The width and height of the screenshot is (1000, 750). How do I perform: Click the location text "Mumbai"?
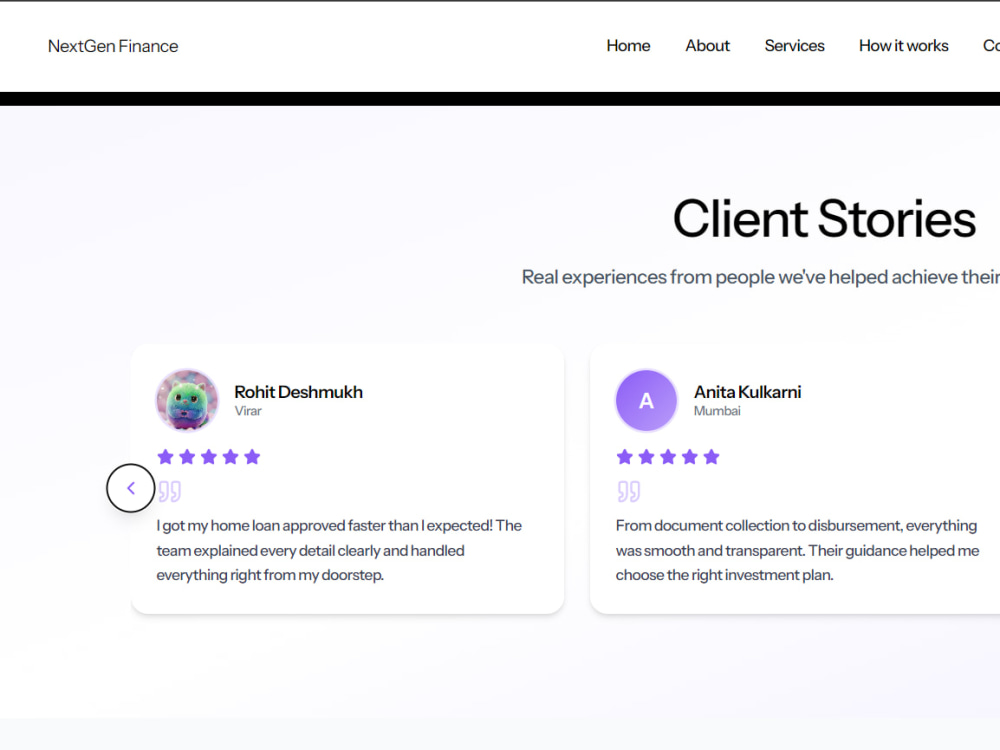[x=717, y=411]
